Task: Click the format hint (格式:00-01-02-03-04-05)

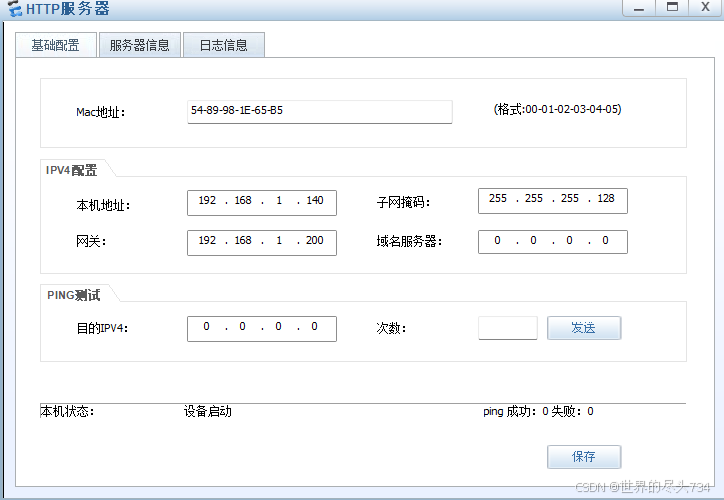Action: coord(557,109)
